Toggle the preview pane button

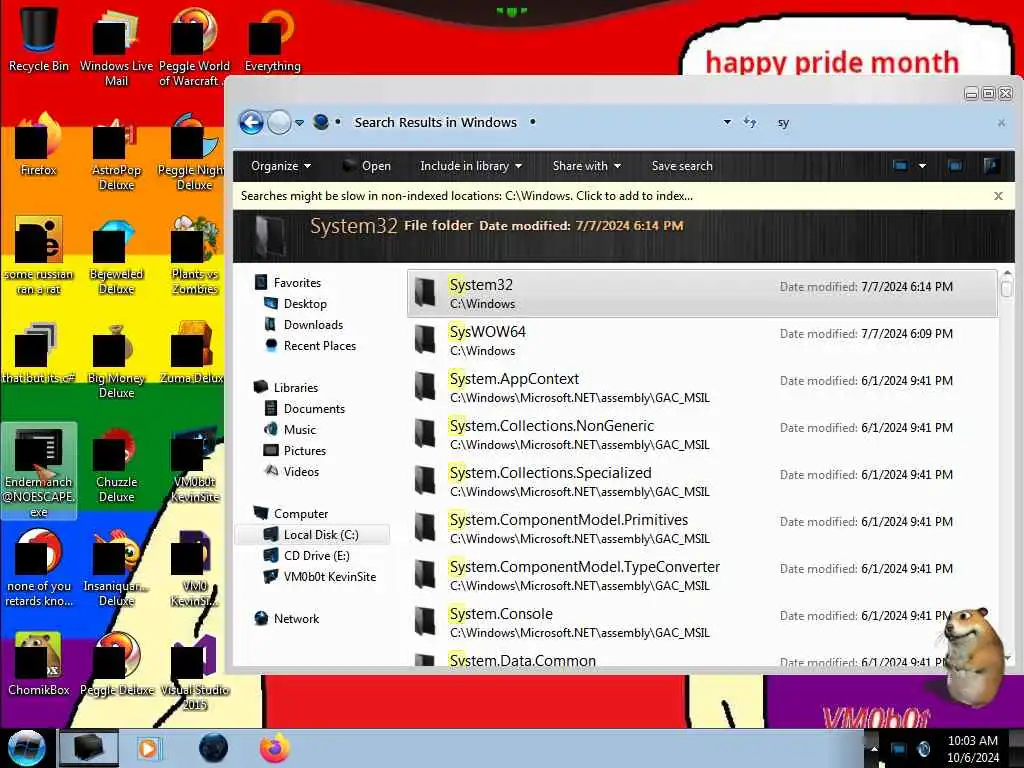pos(955,166)
